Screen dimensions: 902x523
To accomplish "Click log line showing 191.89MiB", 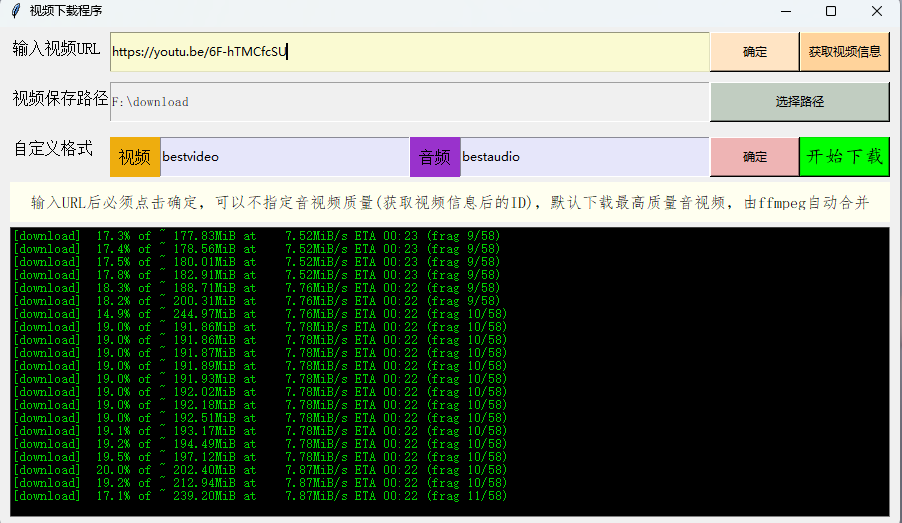I will (x=260, y=366).
